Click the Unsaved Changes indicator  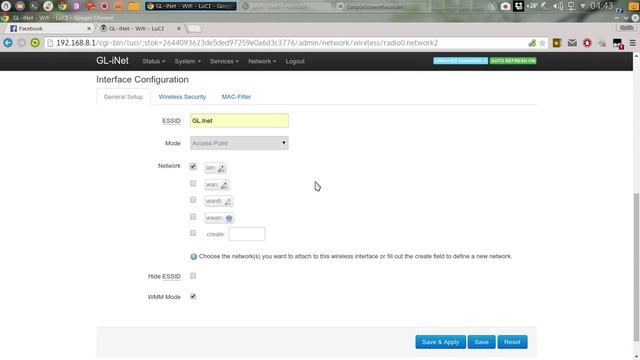point(460,61)
